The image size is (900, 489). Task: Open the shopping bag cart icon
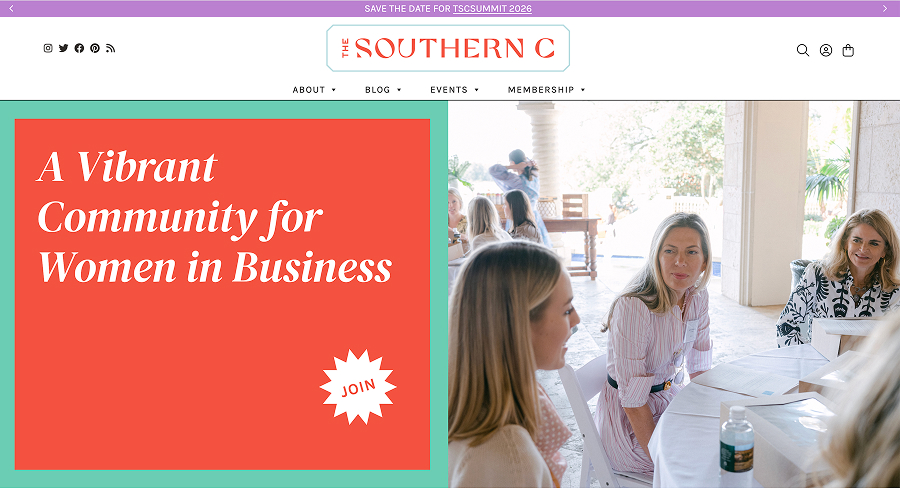pyautogui.click(x=848, y=51)
